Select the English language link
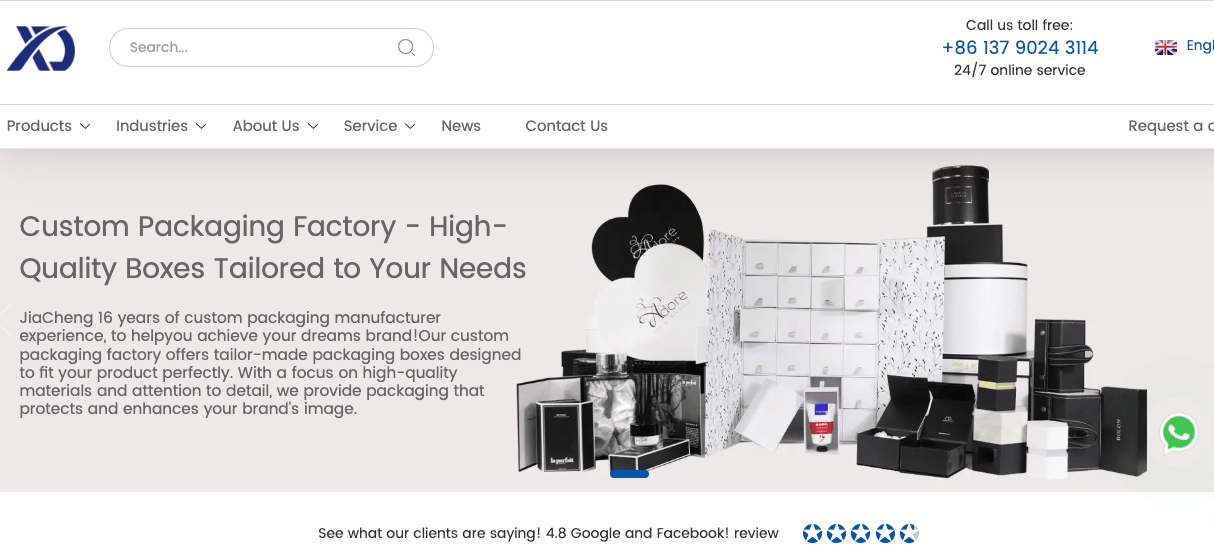 [1199, 46]
